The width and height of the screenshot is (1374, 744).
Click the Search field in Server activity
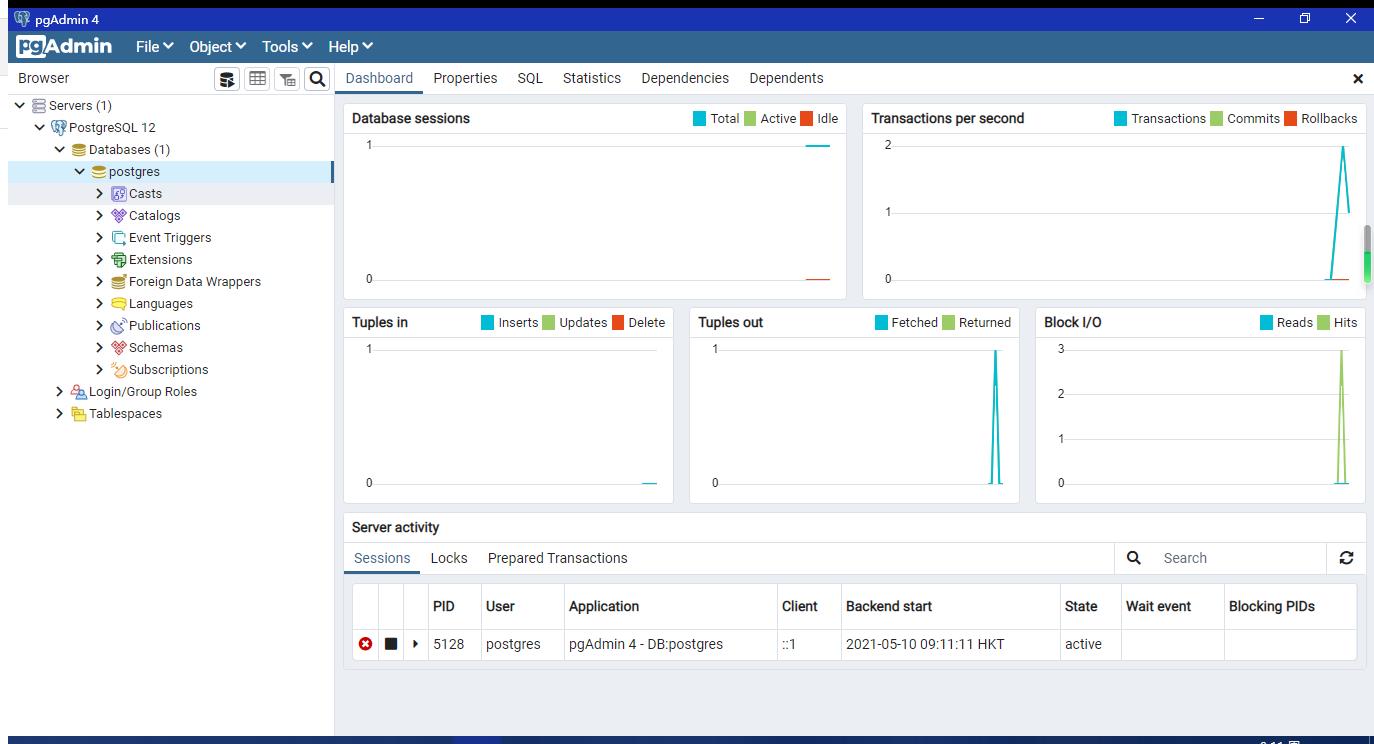[x=1239, y=558]
